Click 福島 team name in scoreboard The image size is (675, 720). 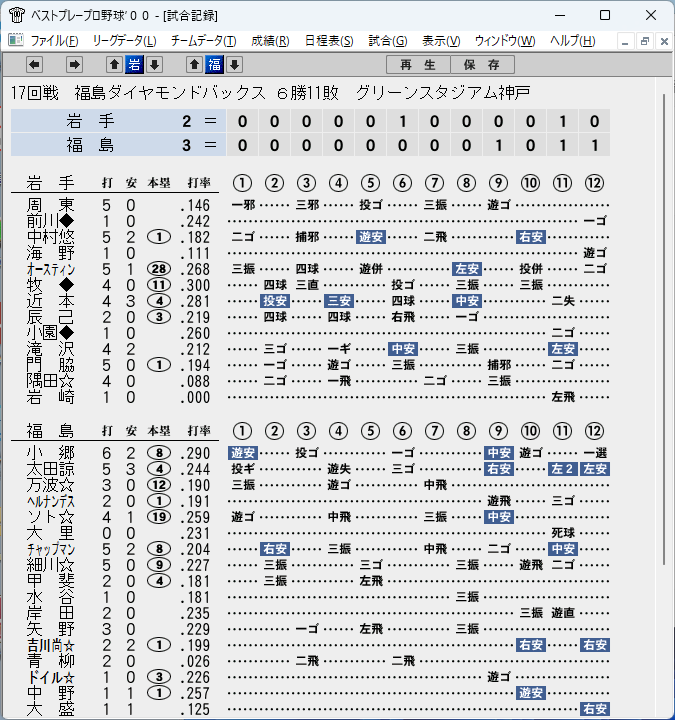pos(90,145)
